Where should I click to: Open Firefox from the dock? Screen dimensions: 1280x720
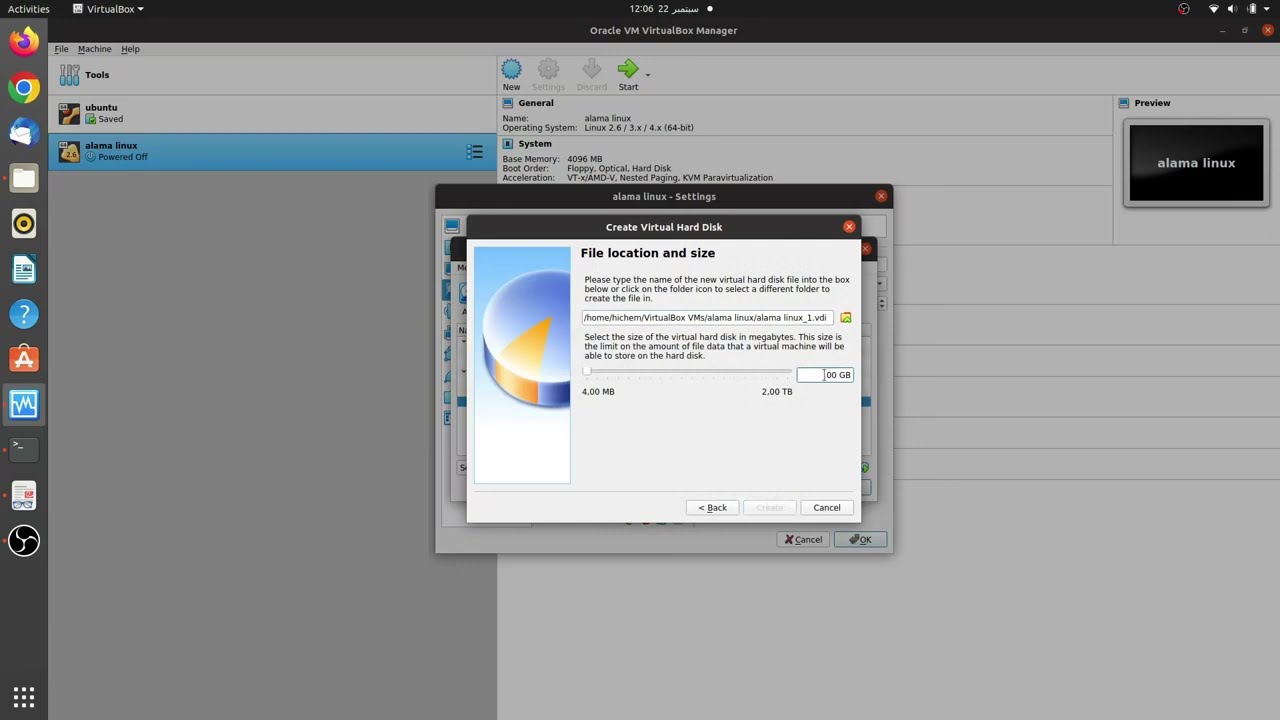[24, 42]
